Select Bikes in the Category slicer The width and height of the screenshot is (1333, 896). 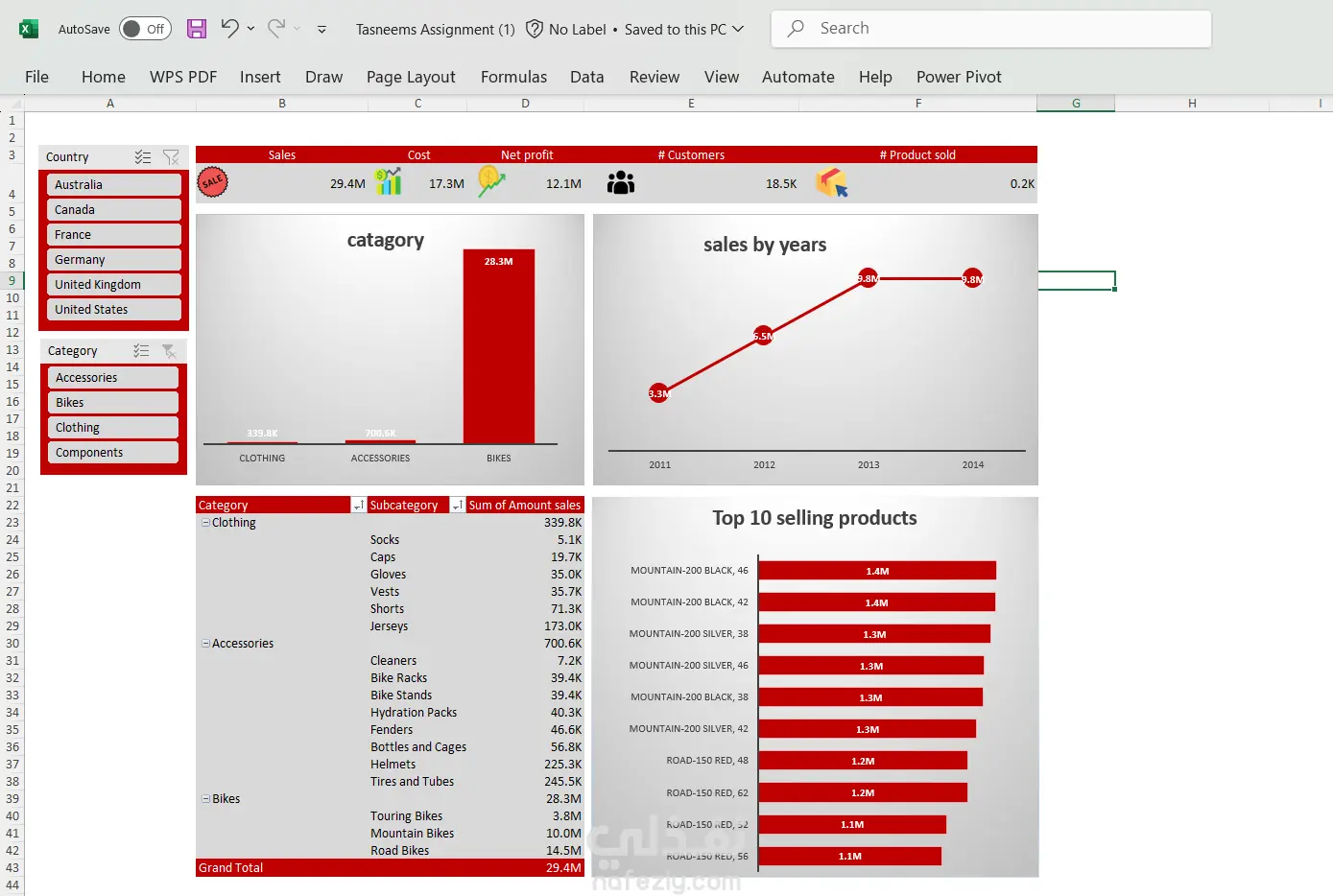coord(113,402)
